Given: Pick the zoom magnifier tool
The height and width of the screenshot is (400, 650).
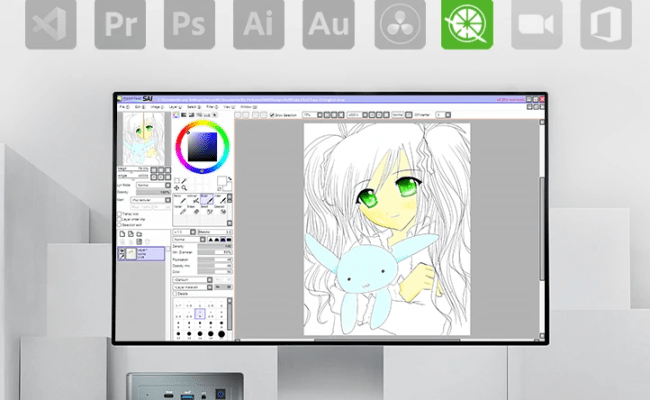Looking at the screenshot, I should [184, 188].
